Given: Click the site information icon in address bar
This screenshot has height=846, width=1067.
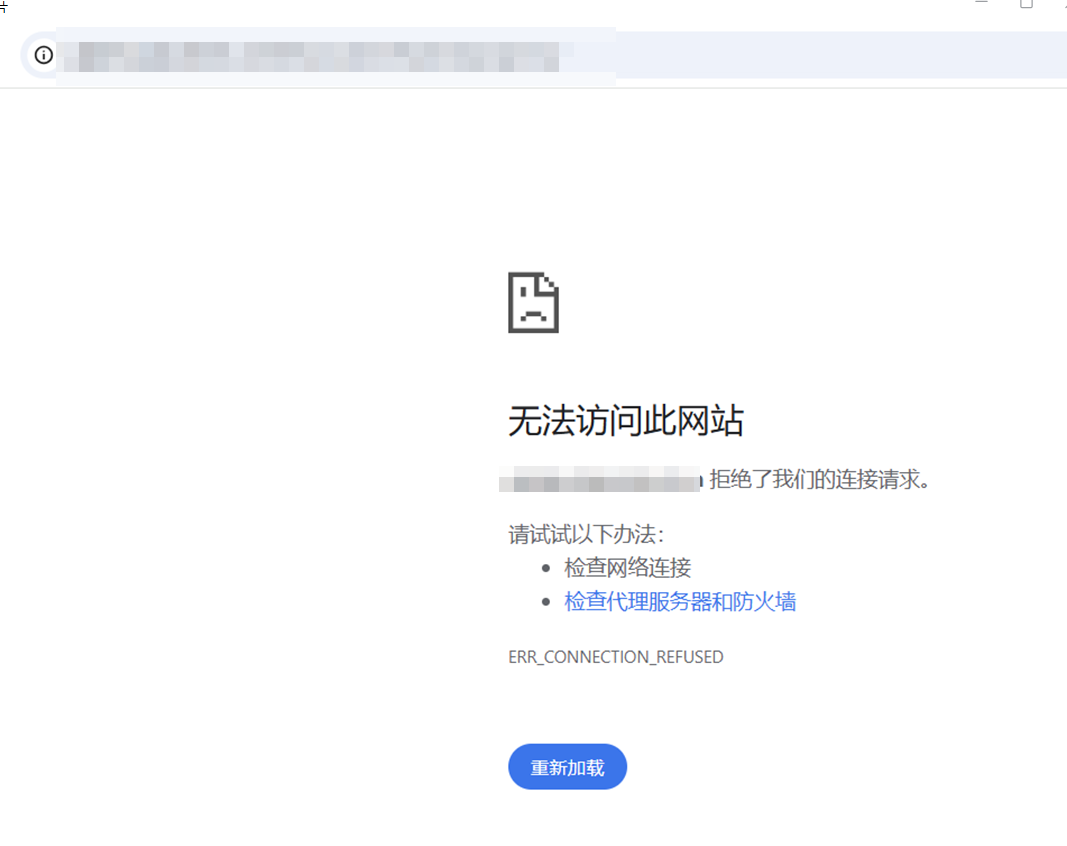Looking at the screenshot, I should (44, 55).
